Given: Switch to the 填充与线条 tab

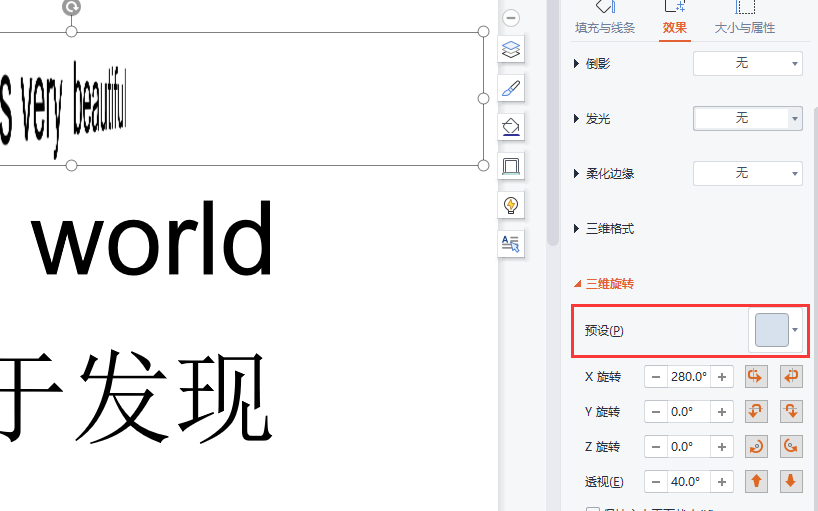Looking at the screenshot, I should [x=605, y=28].
